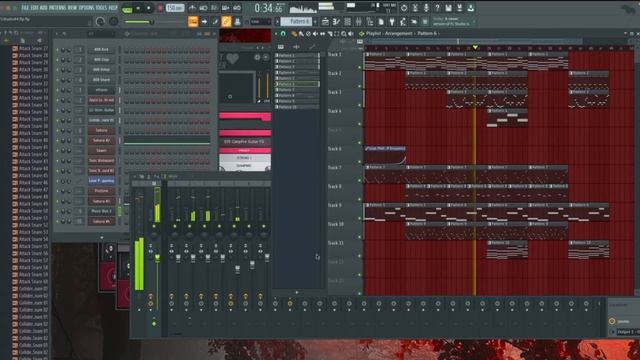Image resolution: width=640 pixels, height=360 pixels.
Task: Select playlist playback speaker tool
Action: click(x=351, y=34)
